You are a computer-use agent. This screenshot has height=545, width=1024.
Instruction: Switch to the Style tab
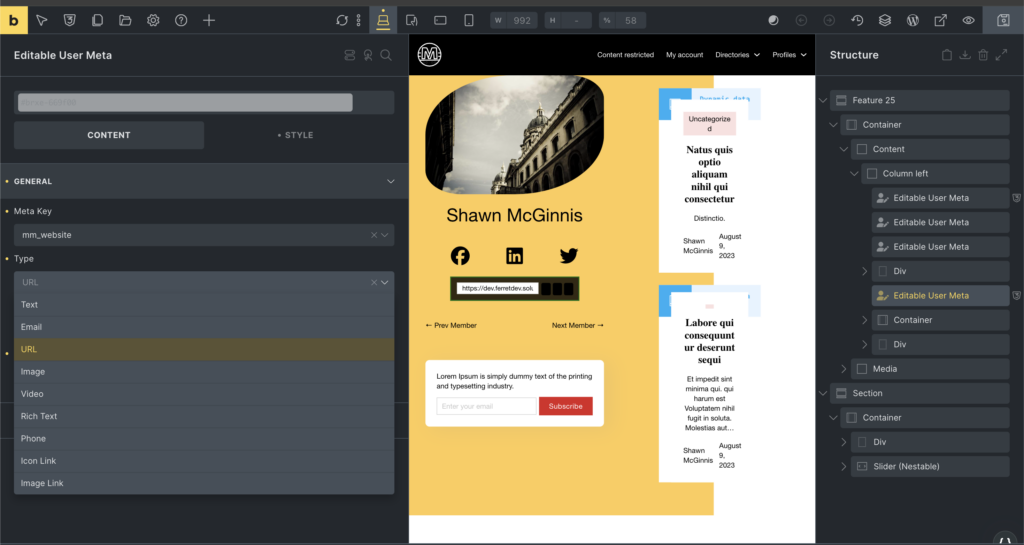(298, 135)
